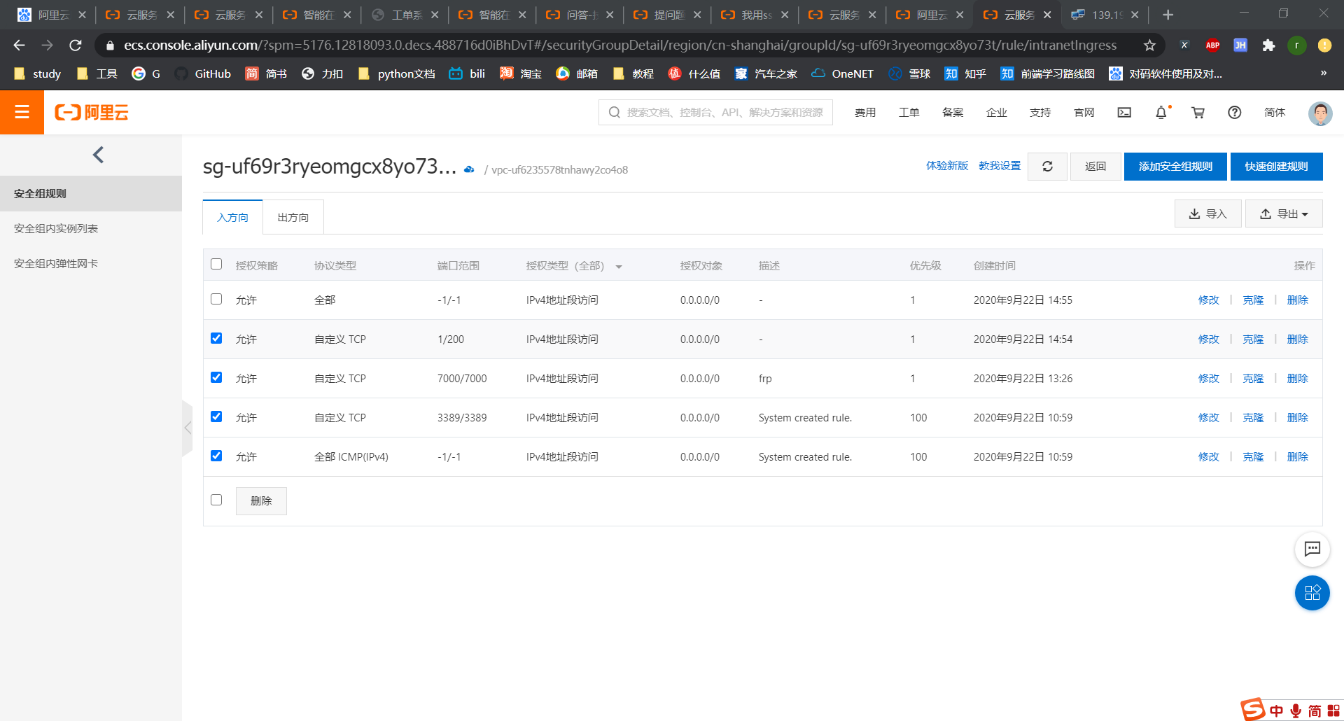This screenshot has width=1344, height=721.
Task: Open the 企业 top menu
Action: (996, 113)
